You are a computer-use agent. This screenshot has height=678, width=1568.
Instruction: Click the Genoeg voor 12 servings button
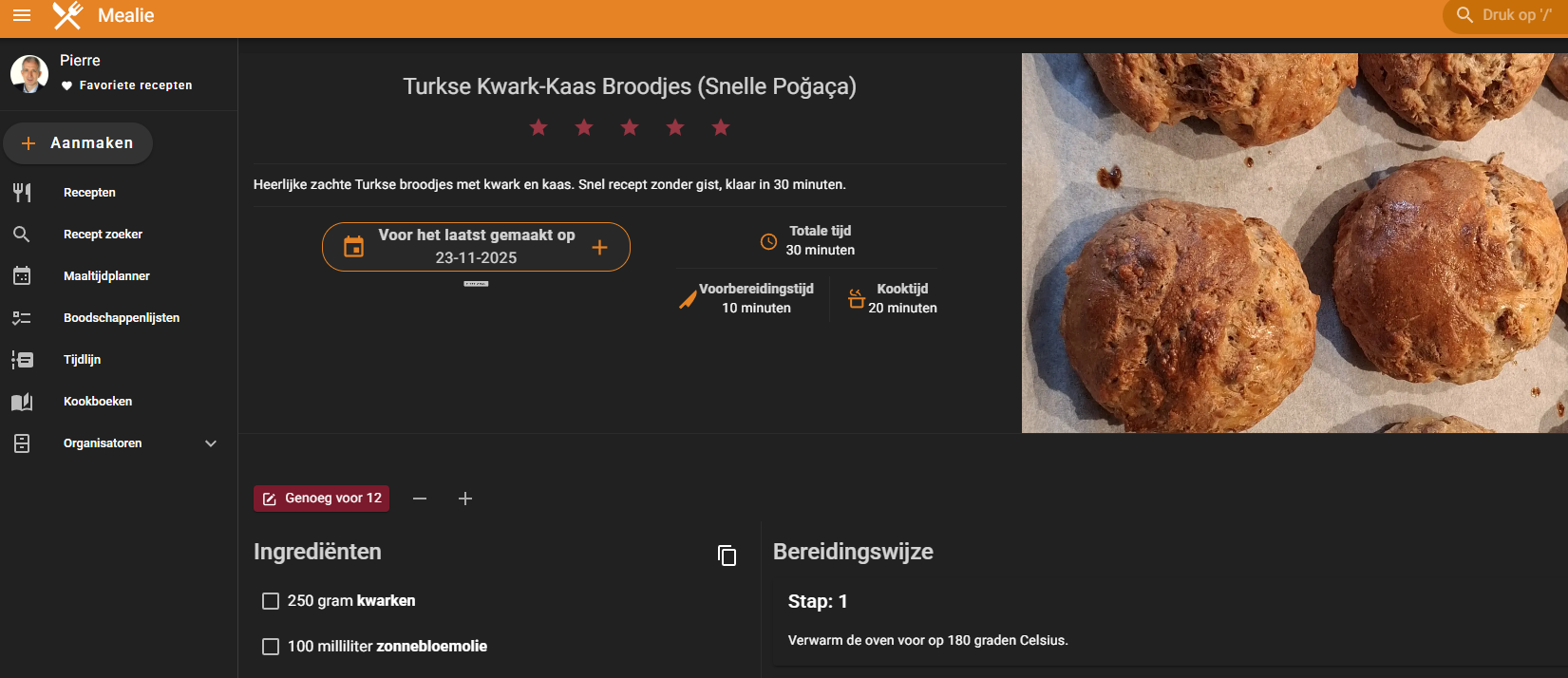click(x=321, y=499)
